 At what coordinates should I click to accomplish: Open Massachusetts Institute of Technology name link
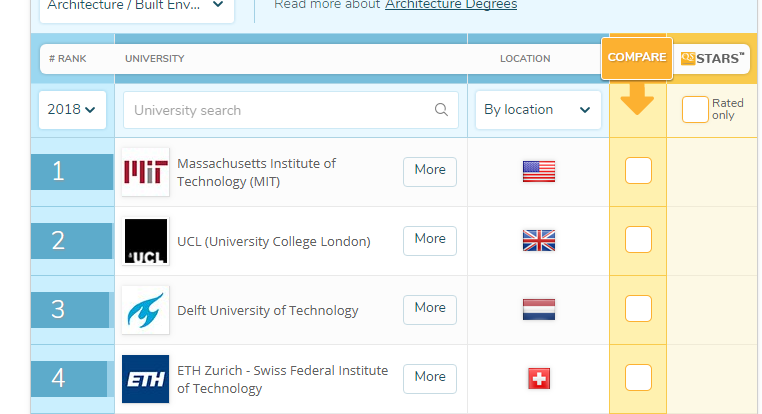(x=256, y=172)
